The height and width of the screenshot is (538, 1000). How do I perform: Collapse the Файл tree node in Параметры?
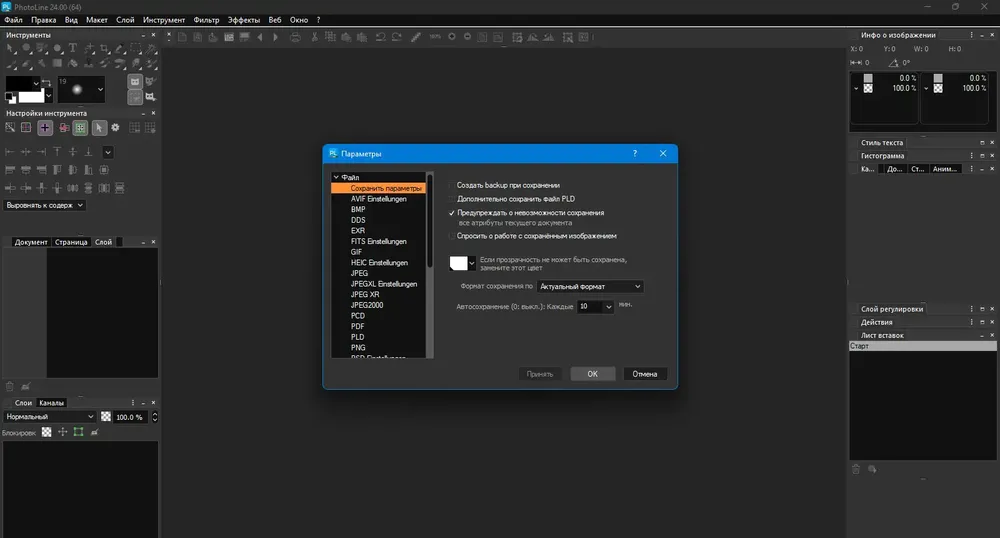coord(336,177)
